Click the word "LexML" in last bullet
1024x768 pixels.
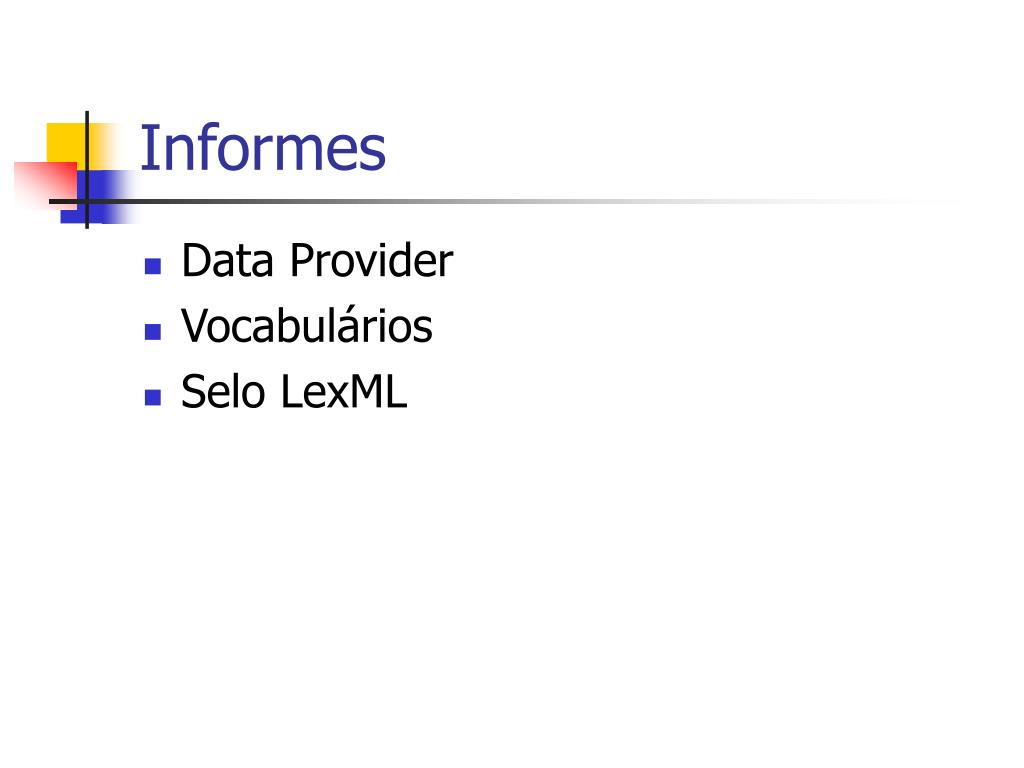[x=344, y=391]
